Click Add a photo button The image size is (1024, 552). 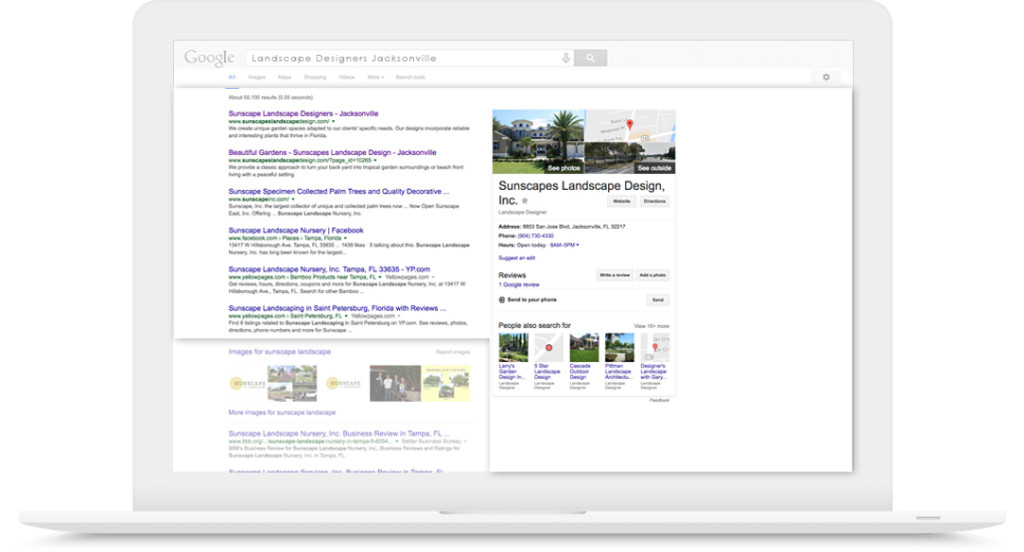652,275
